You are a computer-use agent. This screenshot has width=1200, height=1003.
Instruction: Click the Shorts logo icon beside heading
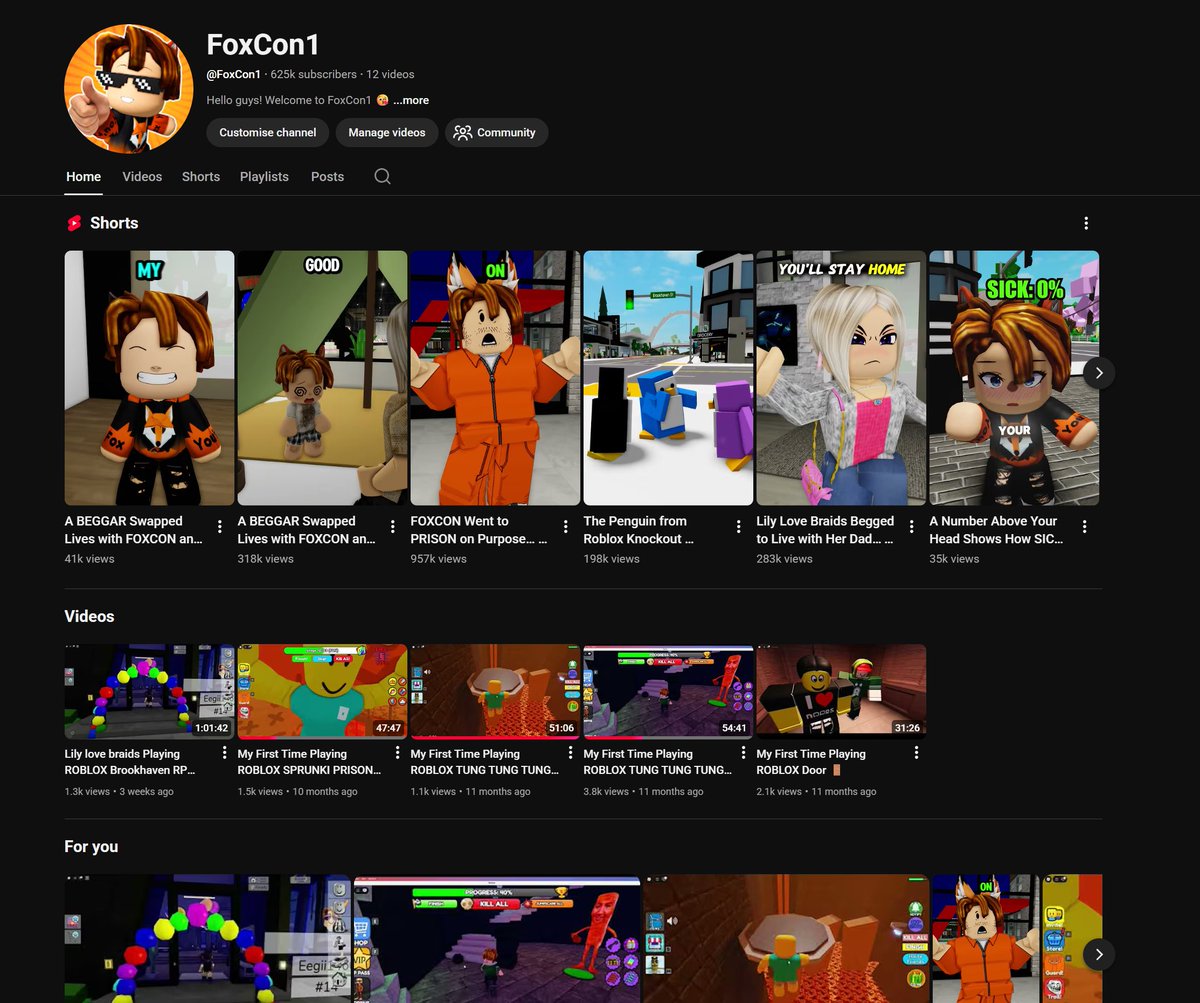73,223
